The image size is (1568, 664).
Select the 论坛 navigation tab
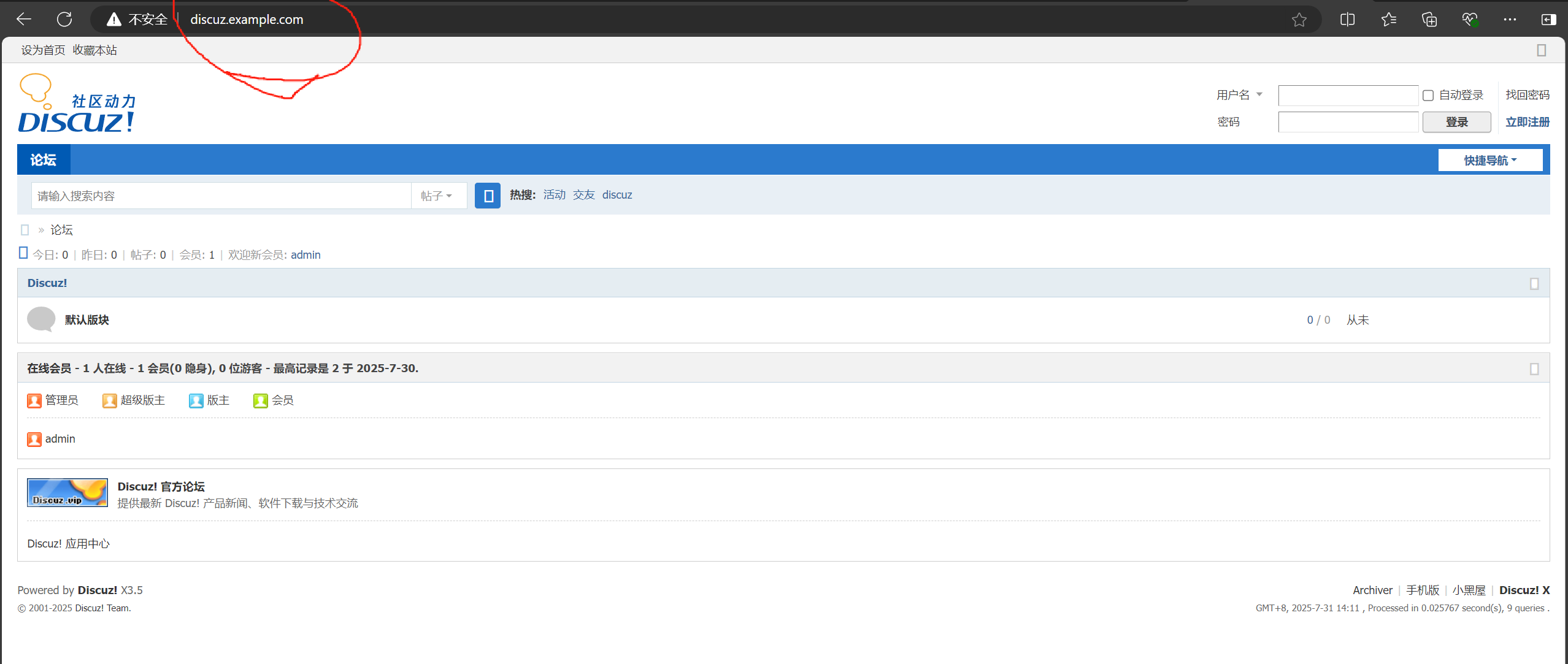tap(44, 160)
